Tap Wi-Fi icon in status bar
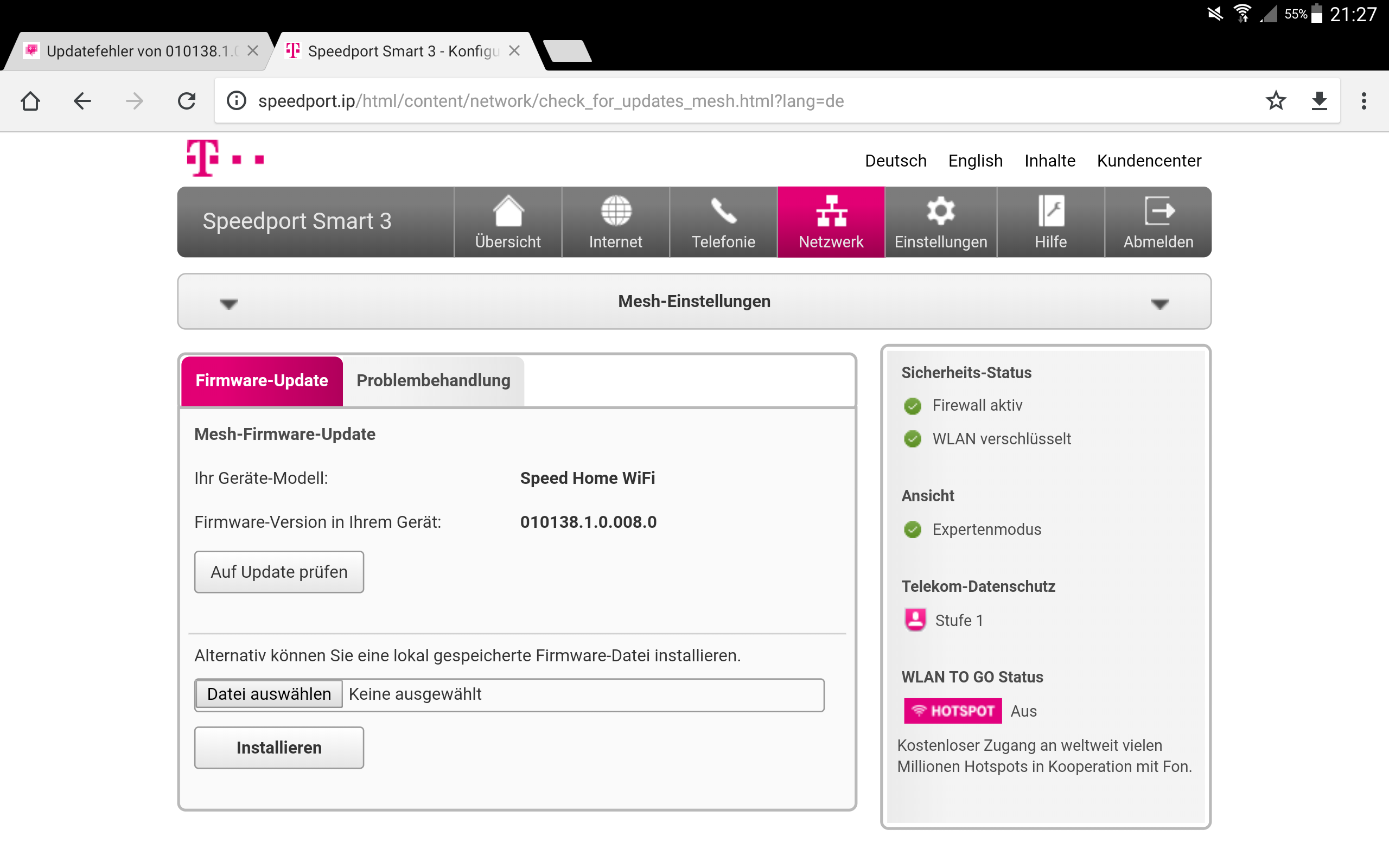 point(1242,13)
